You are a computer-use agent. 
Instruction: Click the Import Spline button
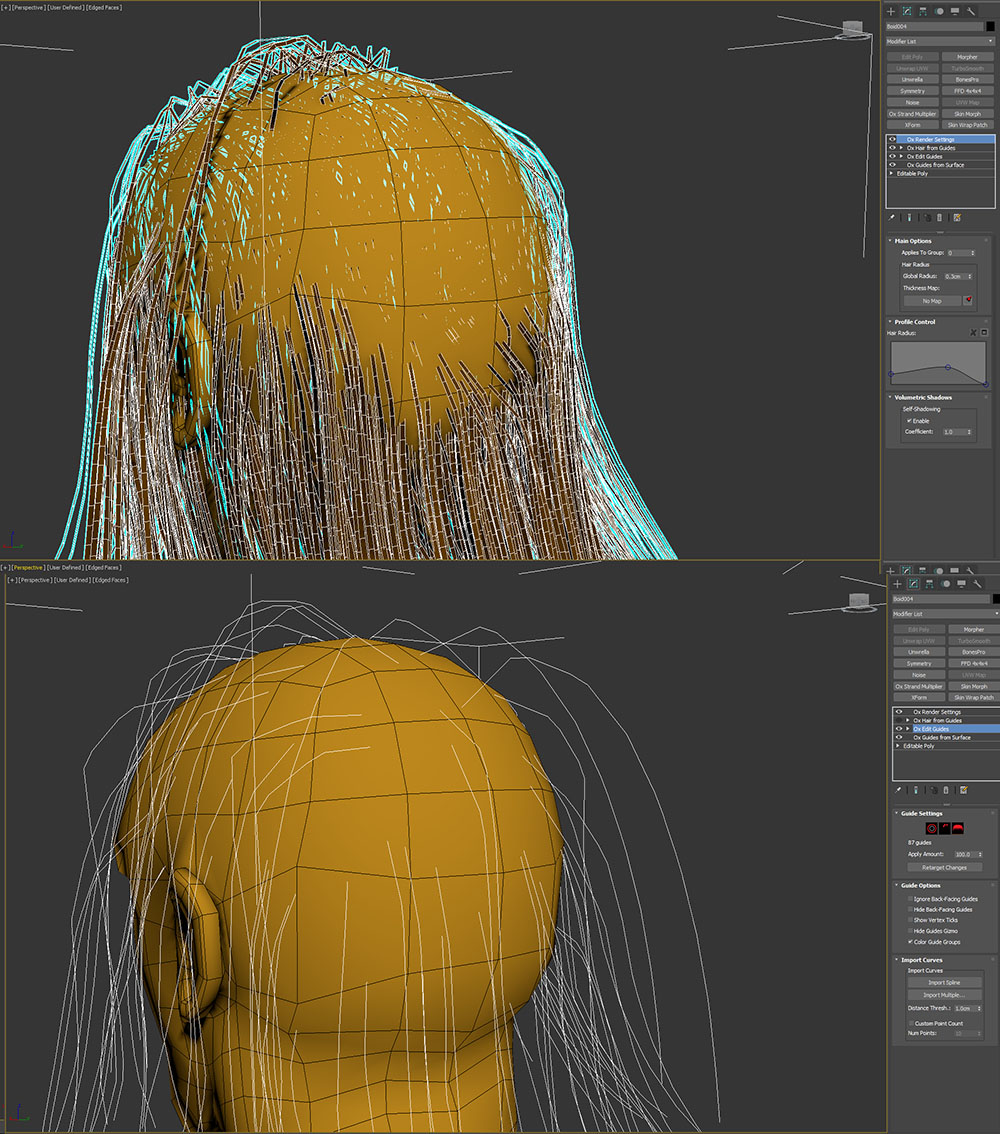tap(943, 982)
